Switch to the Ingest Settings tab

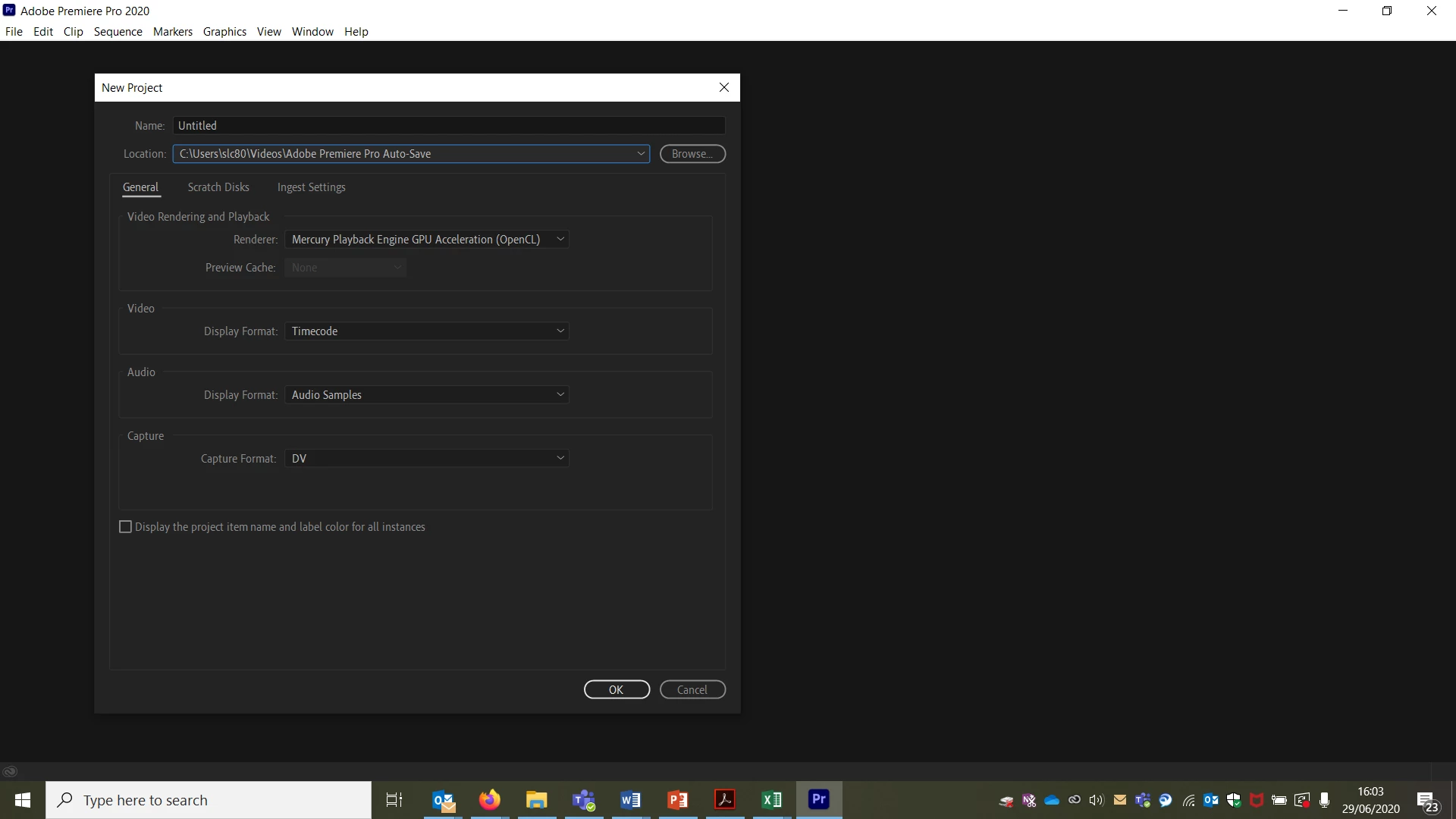pos(311,187)
